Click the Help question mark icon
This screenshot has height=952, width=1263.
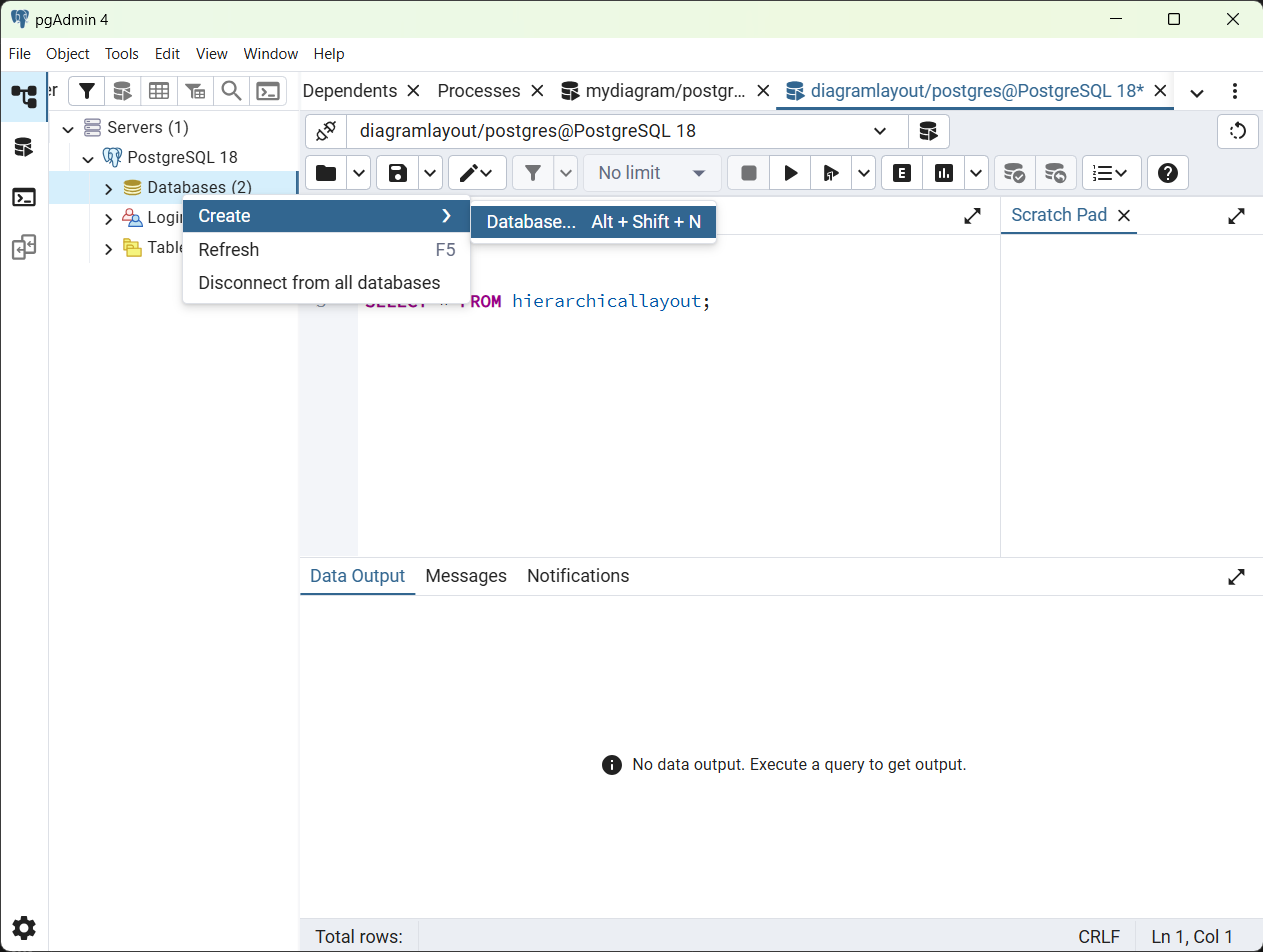[x=1167, y=173]
